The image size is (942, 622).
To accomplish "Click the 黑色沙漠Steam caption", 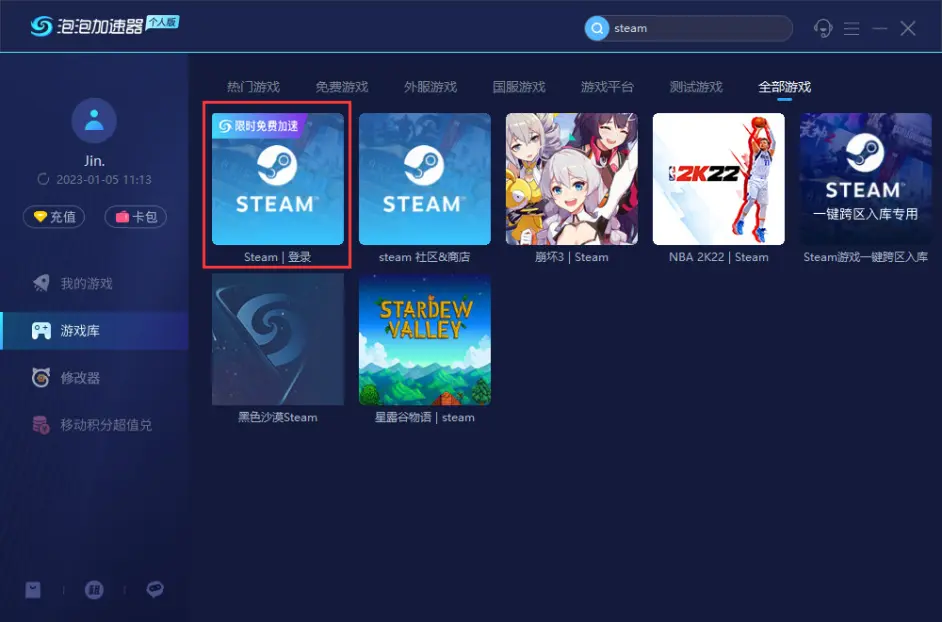I will click(278, 417).
